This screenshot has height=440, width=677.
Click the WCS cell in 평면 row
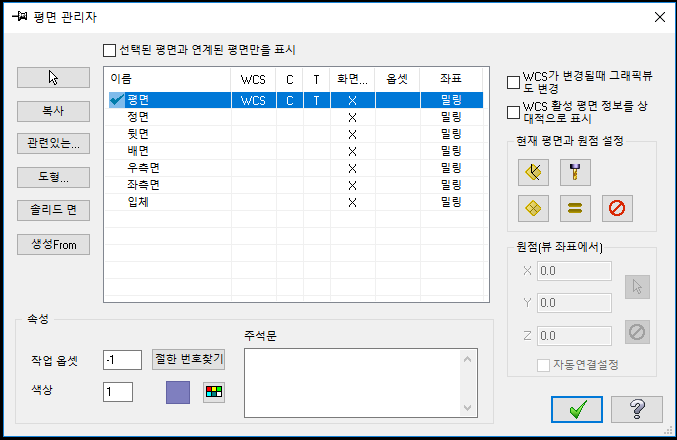(x=253, y=100)
